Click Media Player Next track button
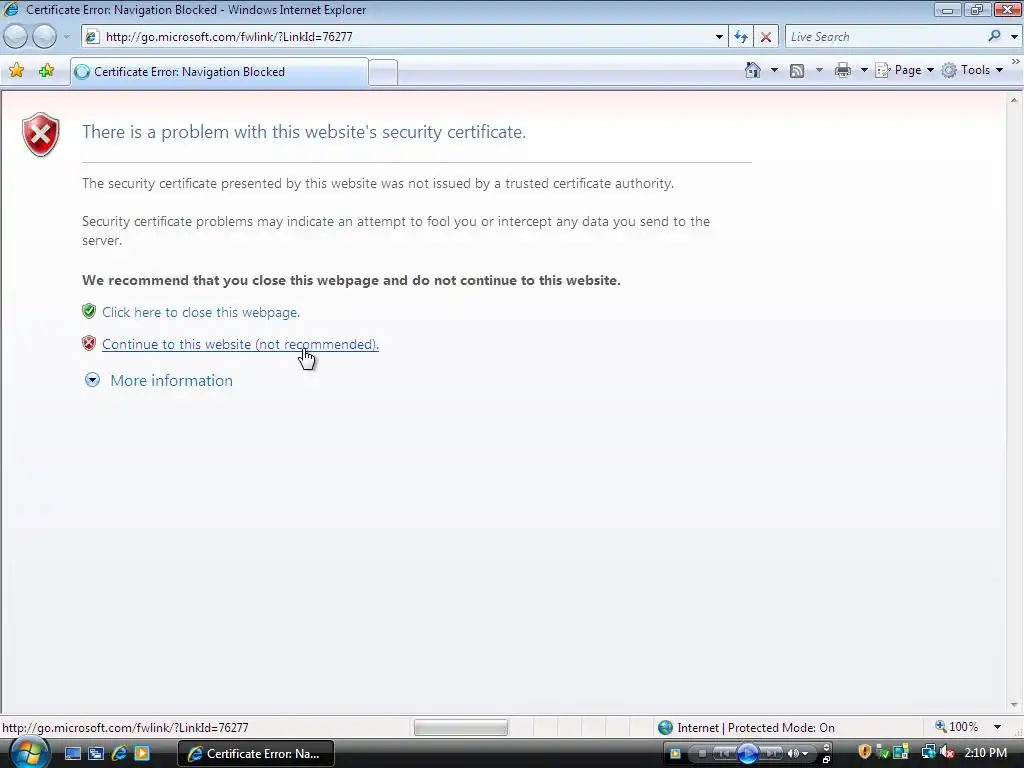This screenshot has height=768, width=1024. point(771,754)
